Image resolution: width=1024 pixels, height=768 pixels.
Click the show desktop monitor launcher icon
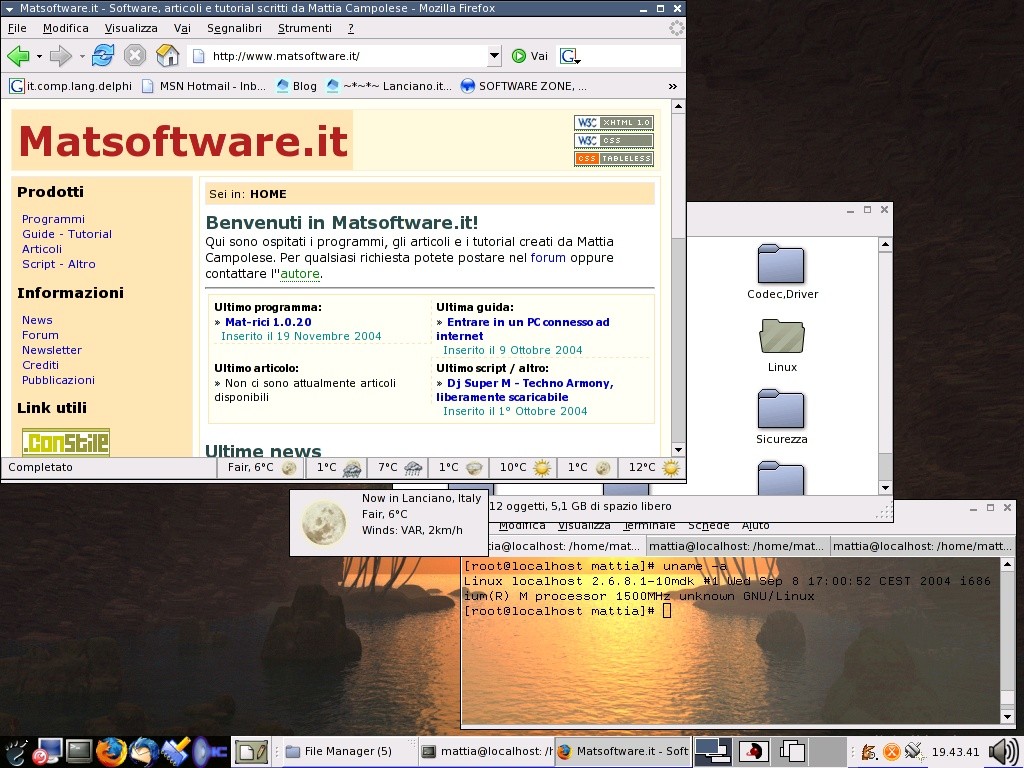48,752
